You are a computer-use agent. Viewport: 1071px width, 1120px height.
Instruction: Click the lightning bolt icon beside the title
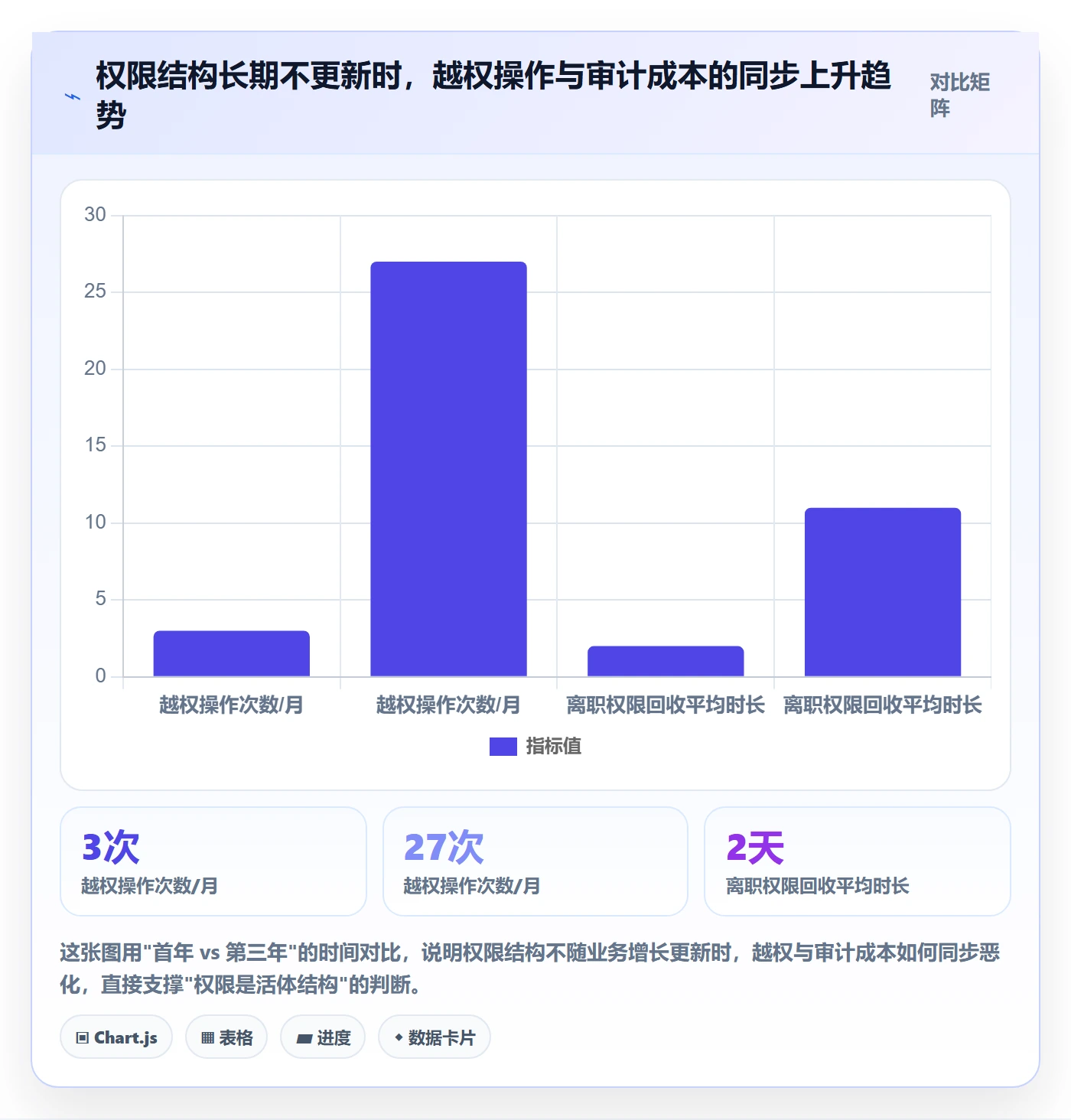(x=73, y=96)
